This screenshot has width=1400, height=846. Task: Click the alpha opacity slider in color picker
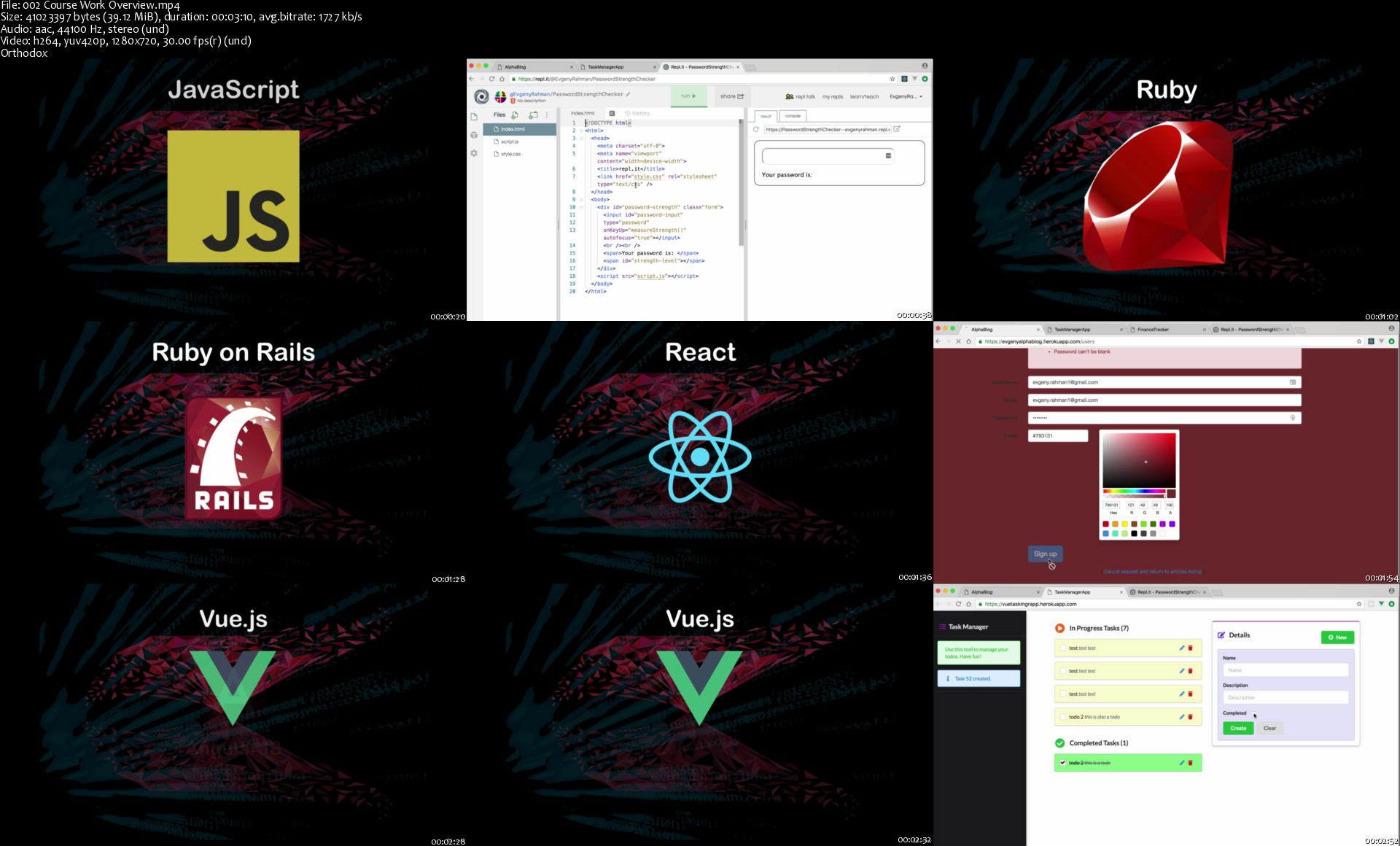point(1134,496)
